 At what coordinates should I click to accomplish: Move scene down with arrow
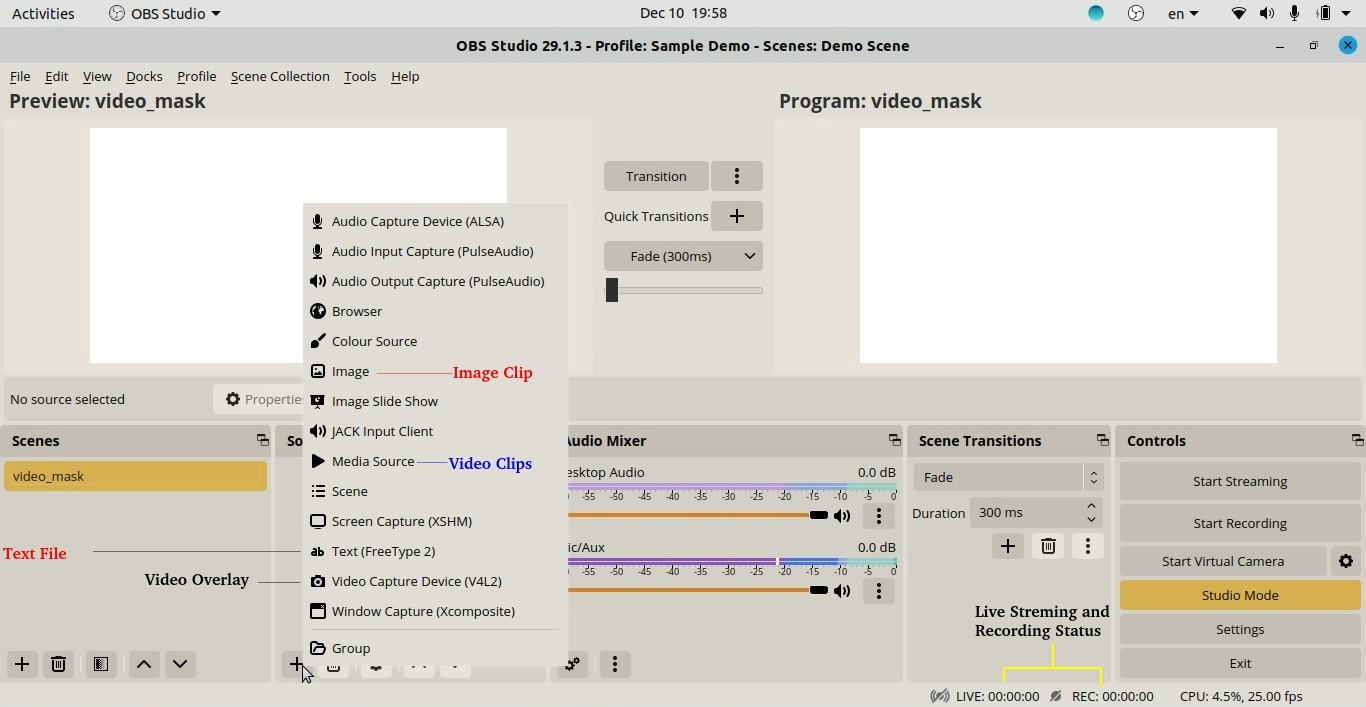180,664
